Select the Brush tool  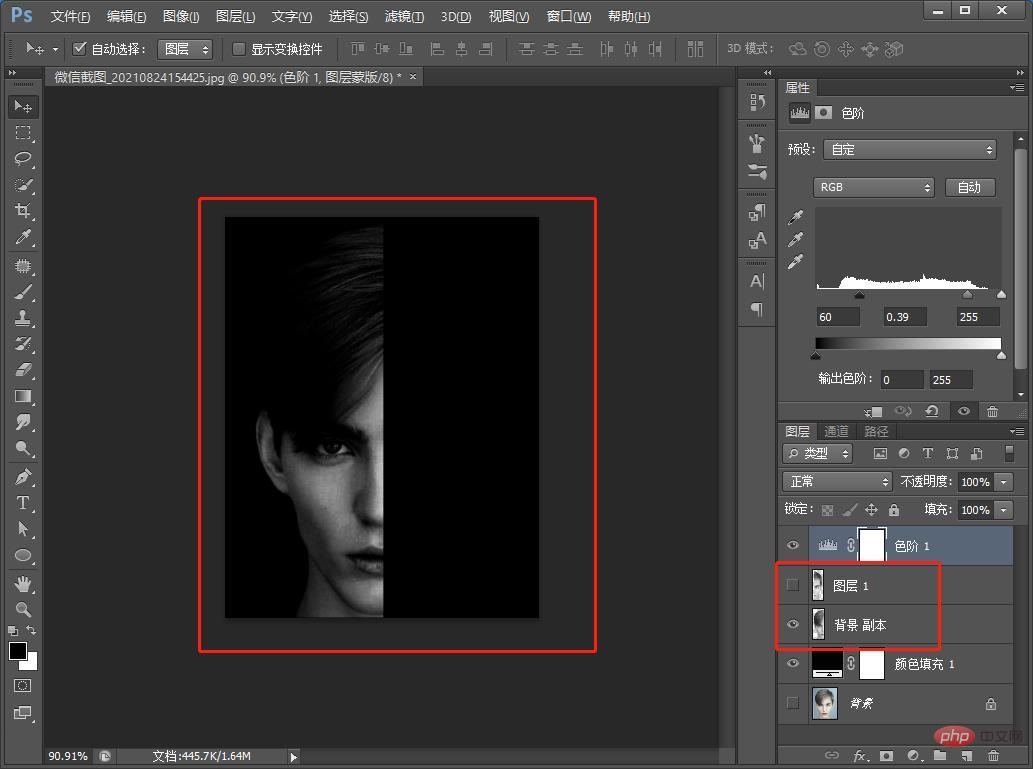(23, 292)
